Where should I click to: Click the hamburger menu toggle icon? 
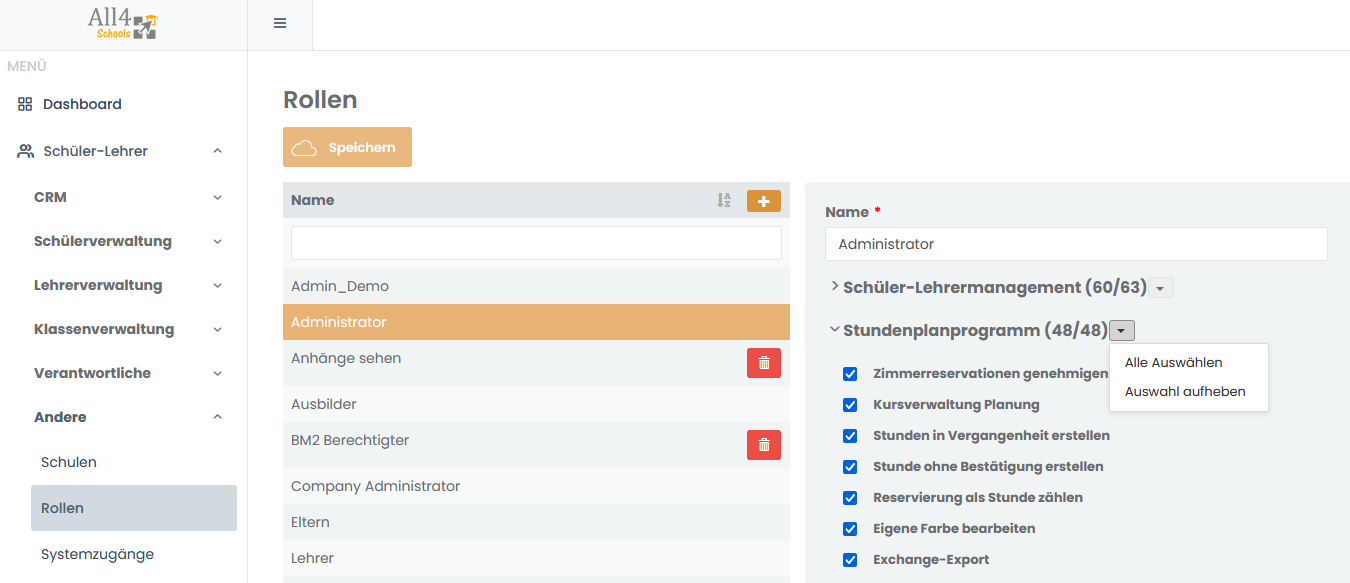(x=280, y=23)
